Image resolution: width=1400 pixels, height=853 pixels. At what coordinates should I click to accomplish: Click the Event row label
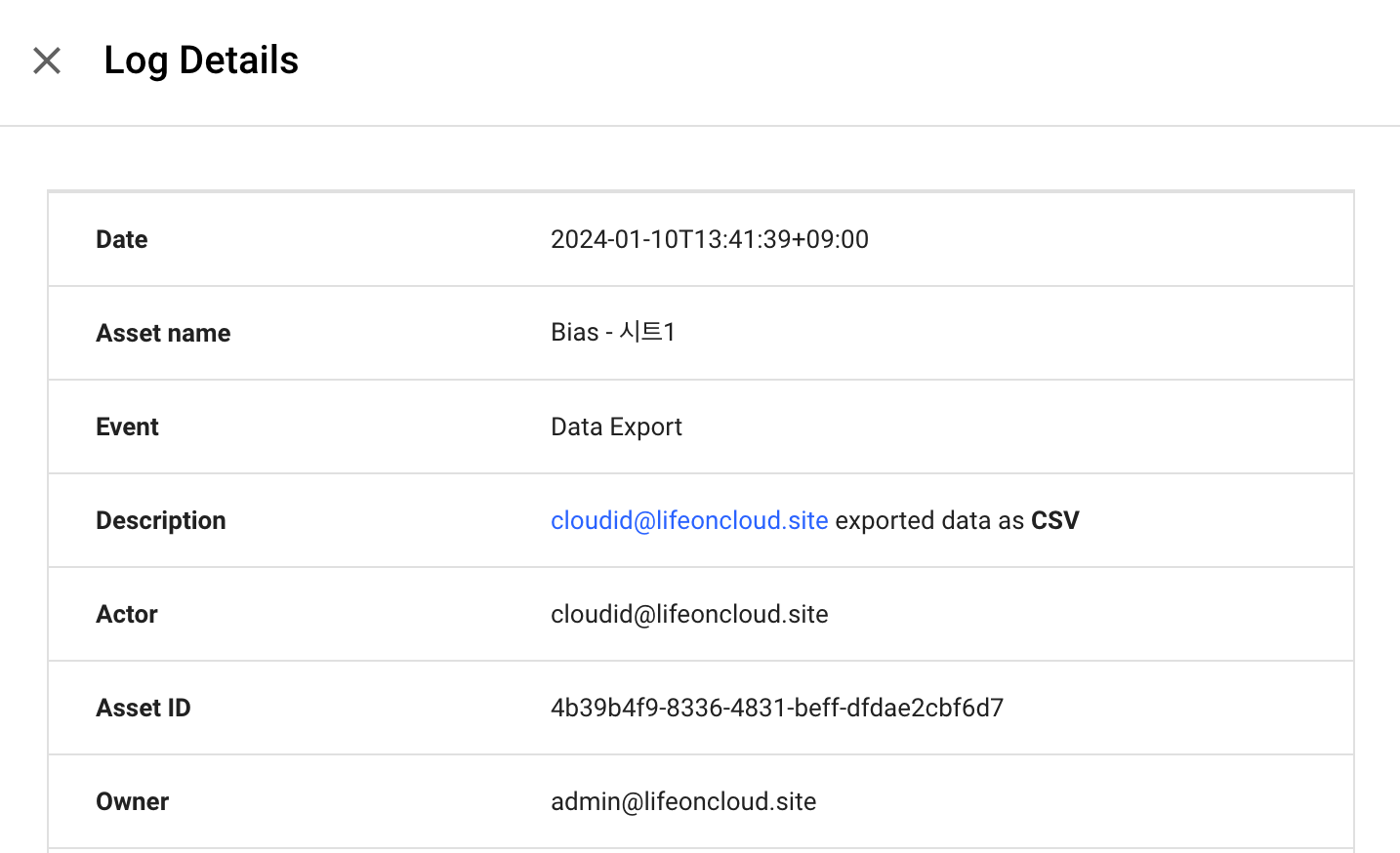coord(127,426)
